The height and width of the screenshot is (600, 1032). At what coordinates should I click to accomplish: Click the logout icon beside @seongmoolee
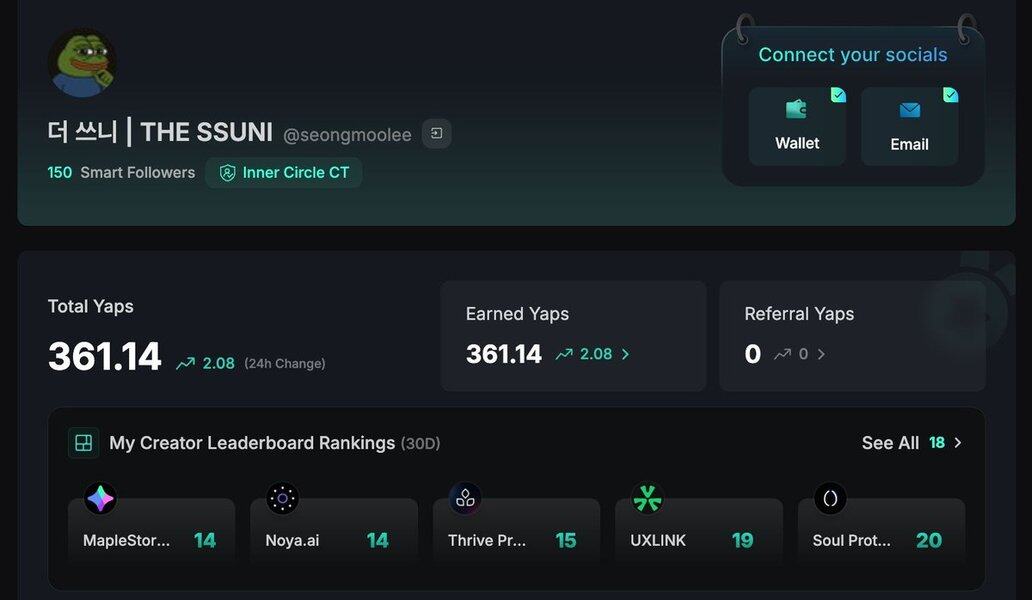tap(437, 133)
